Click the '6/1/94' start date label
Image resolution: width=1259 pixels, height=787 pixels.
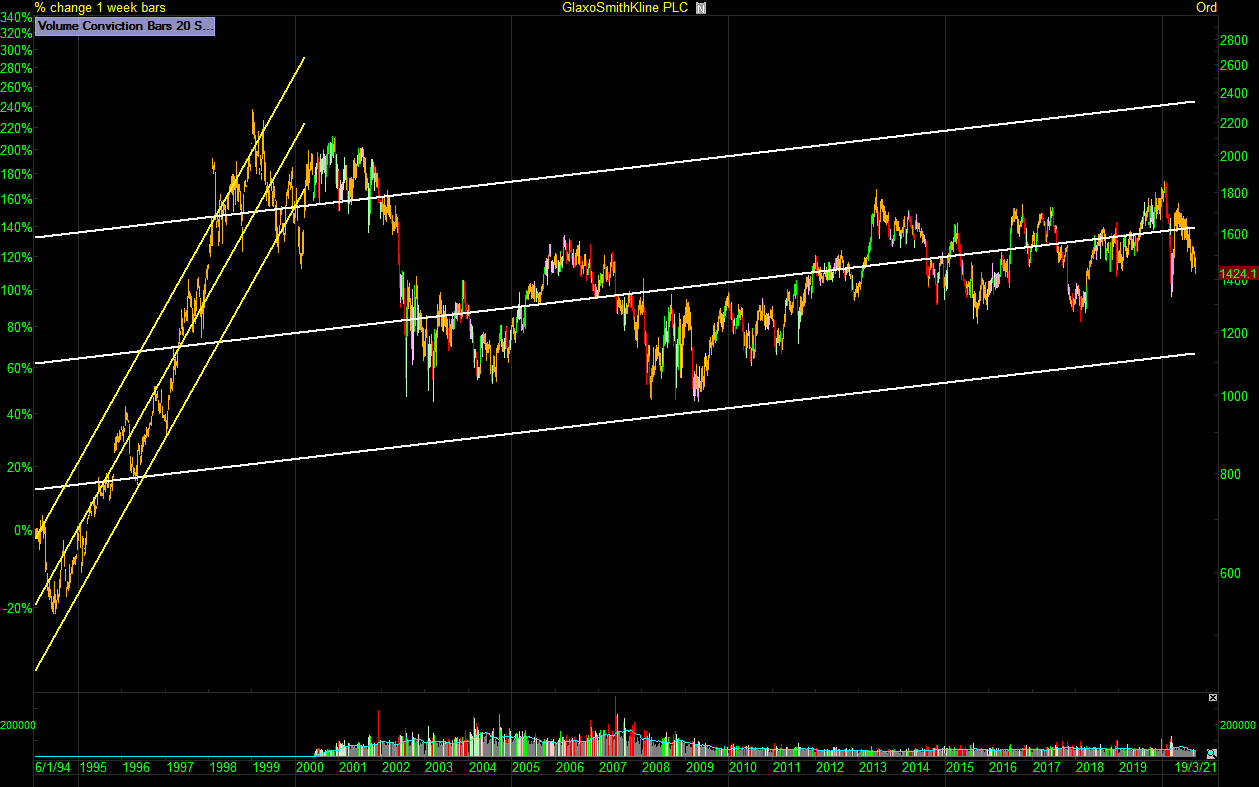pyautogui.click(x=54, y=768)
